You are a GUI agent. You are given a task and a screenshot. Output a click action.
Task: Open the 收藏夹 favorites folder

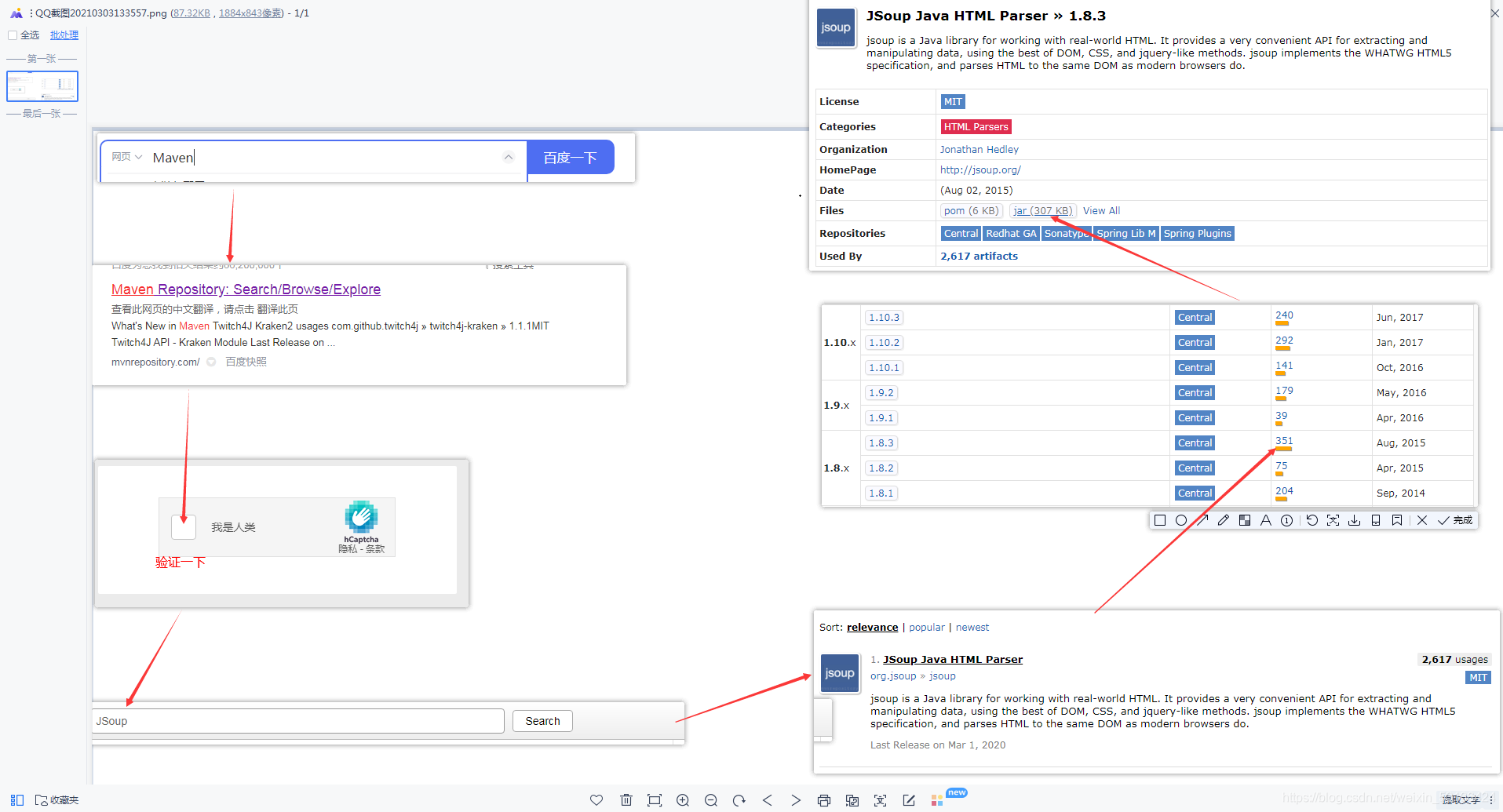[57, 800]
